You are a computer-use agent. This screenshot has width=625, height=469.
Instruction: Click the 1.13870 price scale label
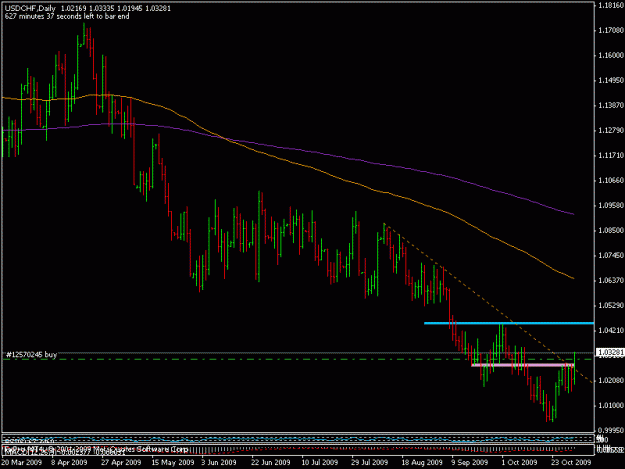click(611, 105)
